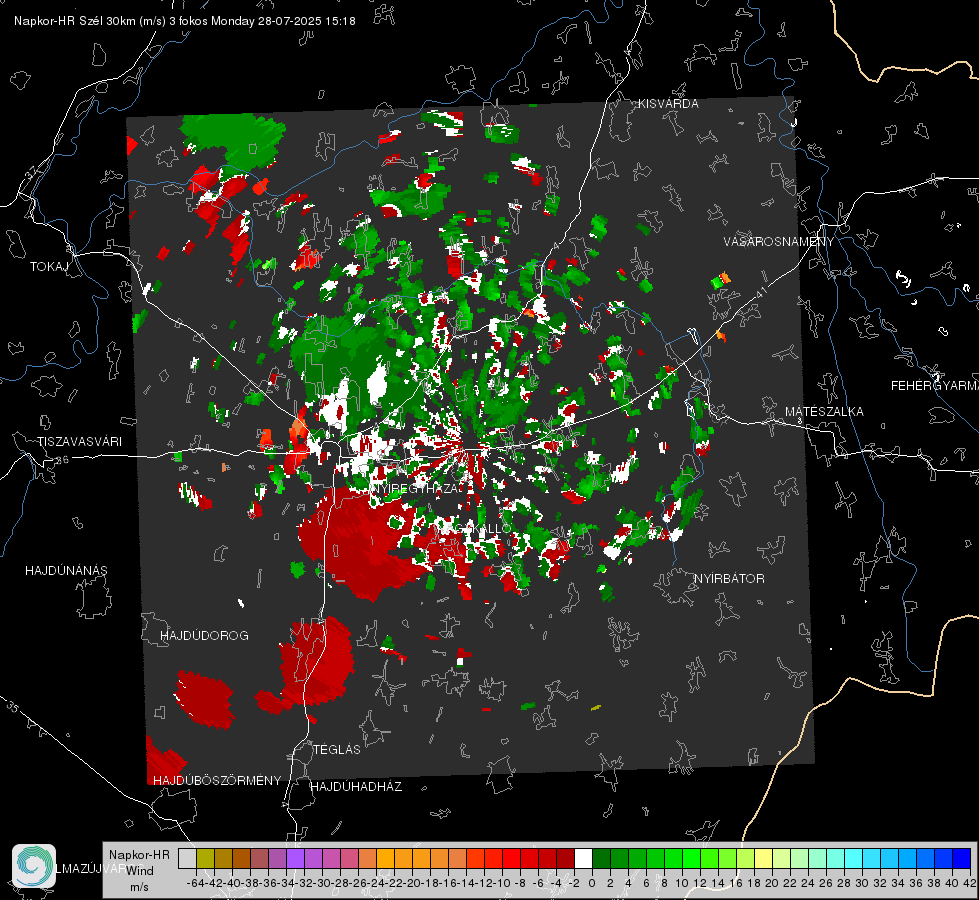This screenshot has height=900, width=979.
Task: Click the TÉGLÁS town label
Action: click(337, 750)
